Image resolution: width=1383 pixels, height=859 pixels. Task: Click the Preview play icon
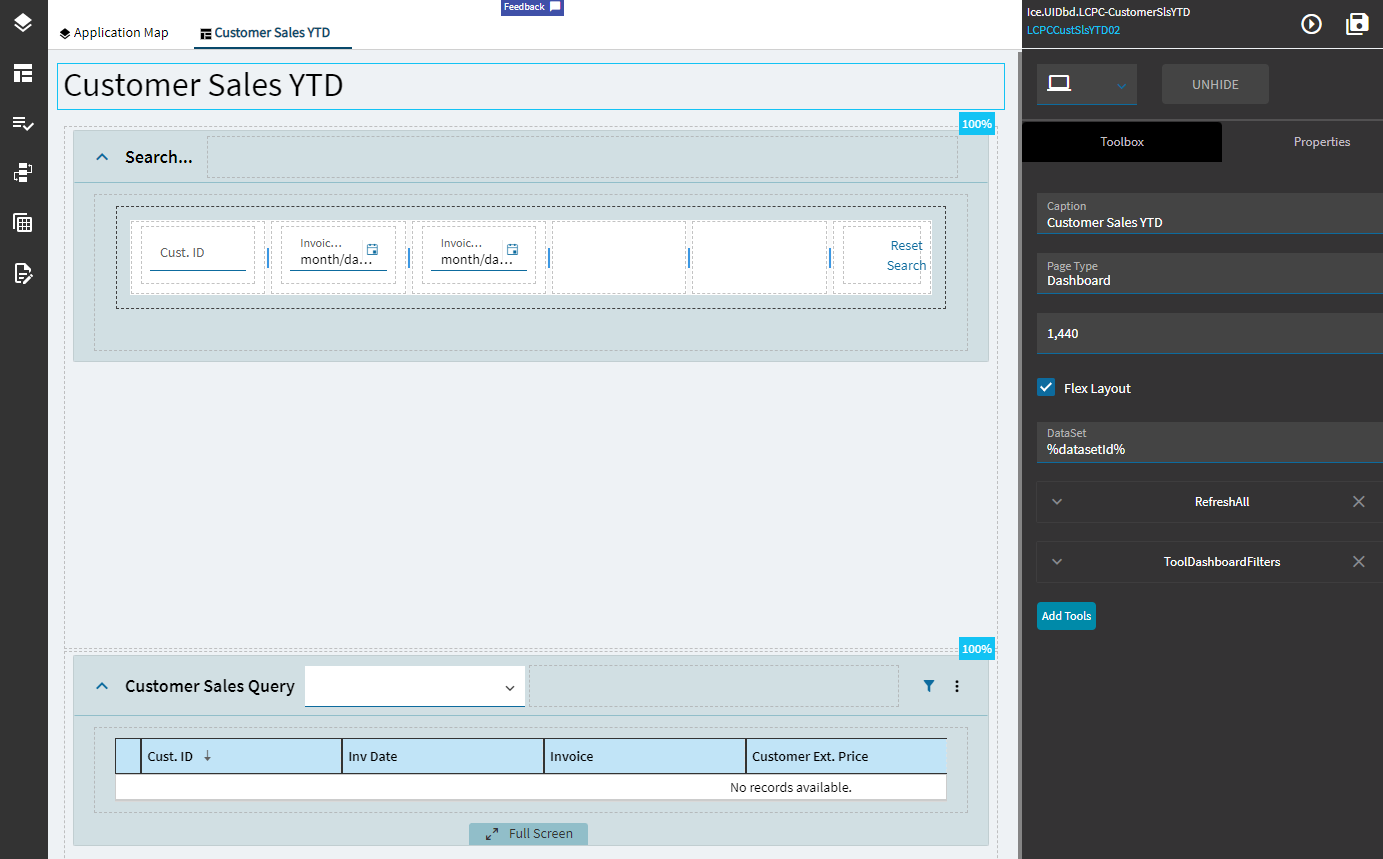(x=1311, y=24)
